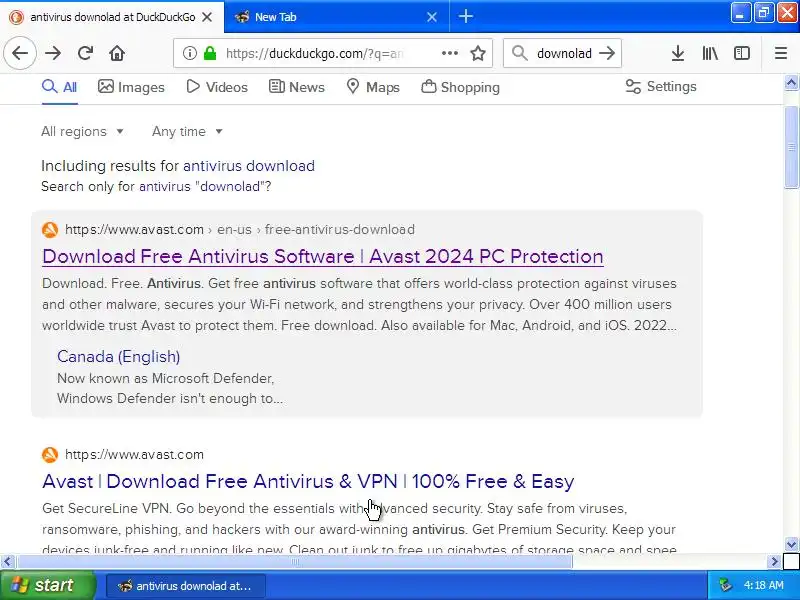Switch to Images results
The image size is (800, 600).
coord(131,87)
